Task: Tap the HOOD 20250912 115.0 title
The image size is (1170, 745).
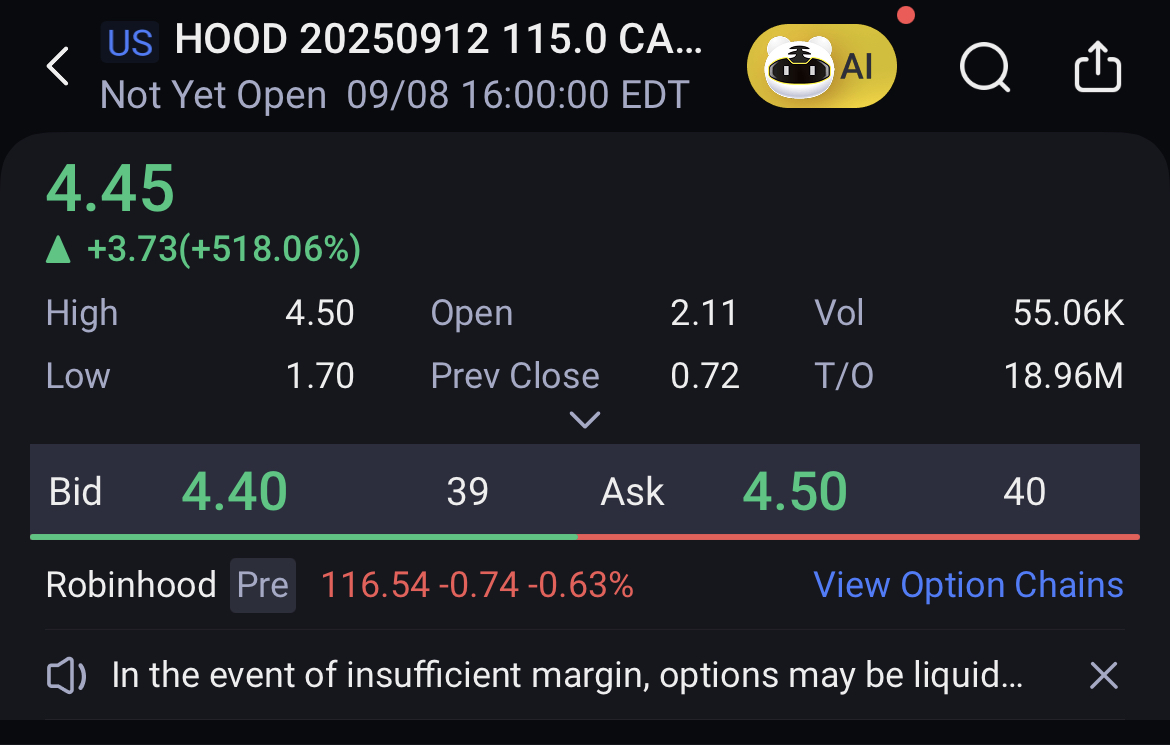Action: coord(439,39)
